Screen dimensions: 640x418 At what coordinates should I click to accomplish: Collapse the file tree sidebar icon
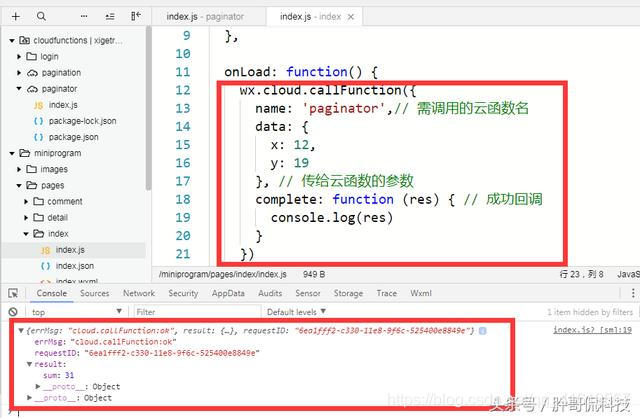click(x=136, y=16)
